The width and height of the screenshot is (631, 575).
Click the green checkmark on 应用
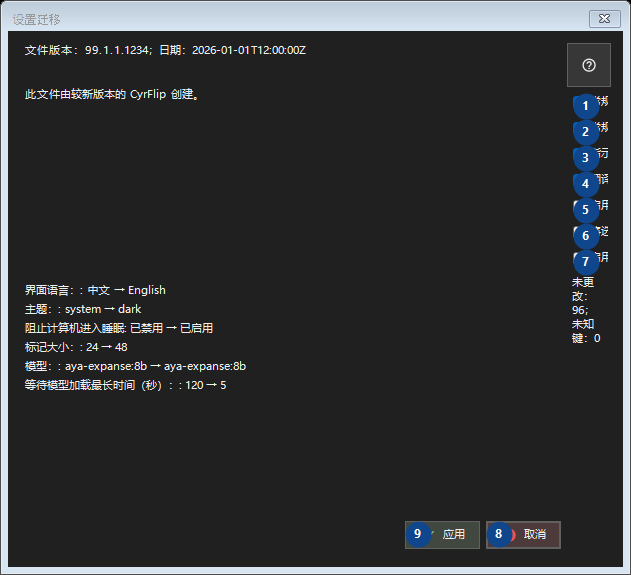tap(431, 534)
